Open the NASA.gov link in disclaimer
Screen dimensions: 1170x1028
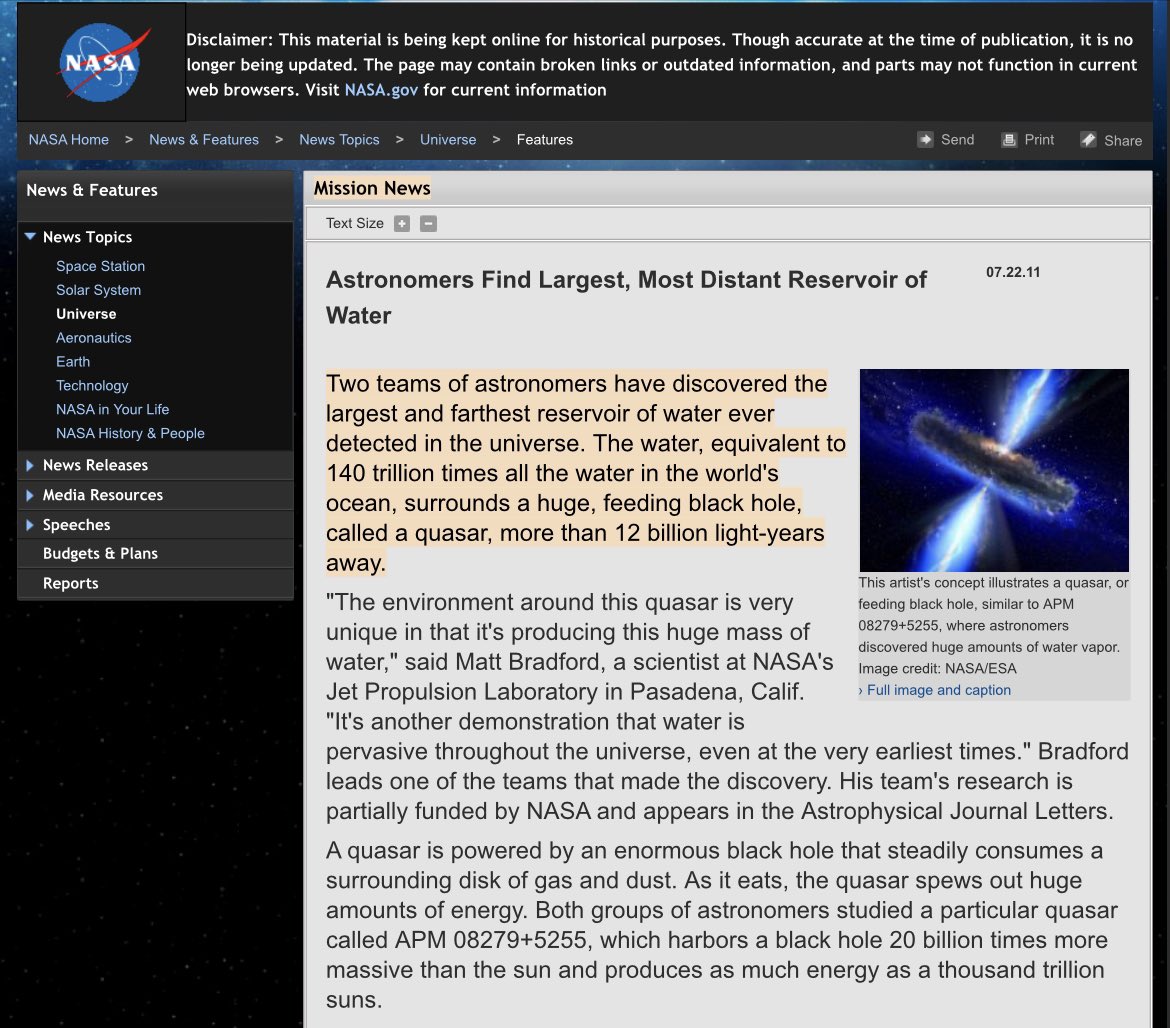(381, 90)
